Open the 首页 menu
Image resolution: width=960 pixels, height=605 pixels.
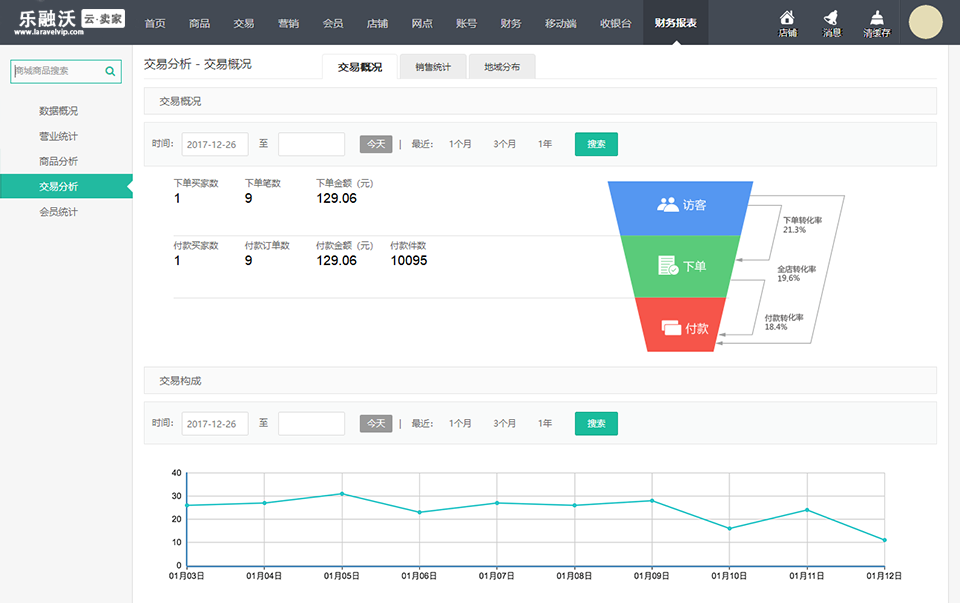[x=155, y=23]
